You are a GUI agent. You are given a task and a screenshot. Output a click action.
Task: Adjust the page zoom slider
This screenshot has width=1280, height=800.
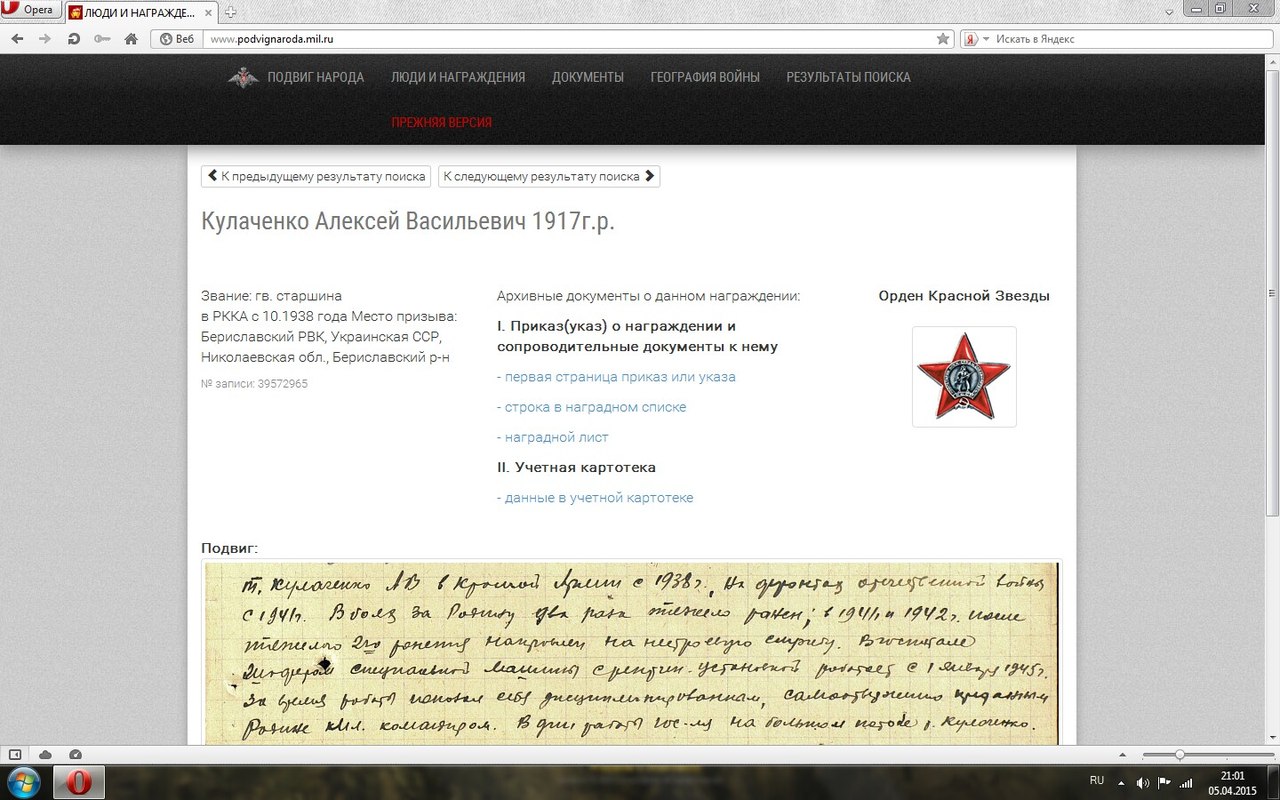coord(1180,754)
